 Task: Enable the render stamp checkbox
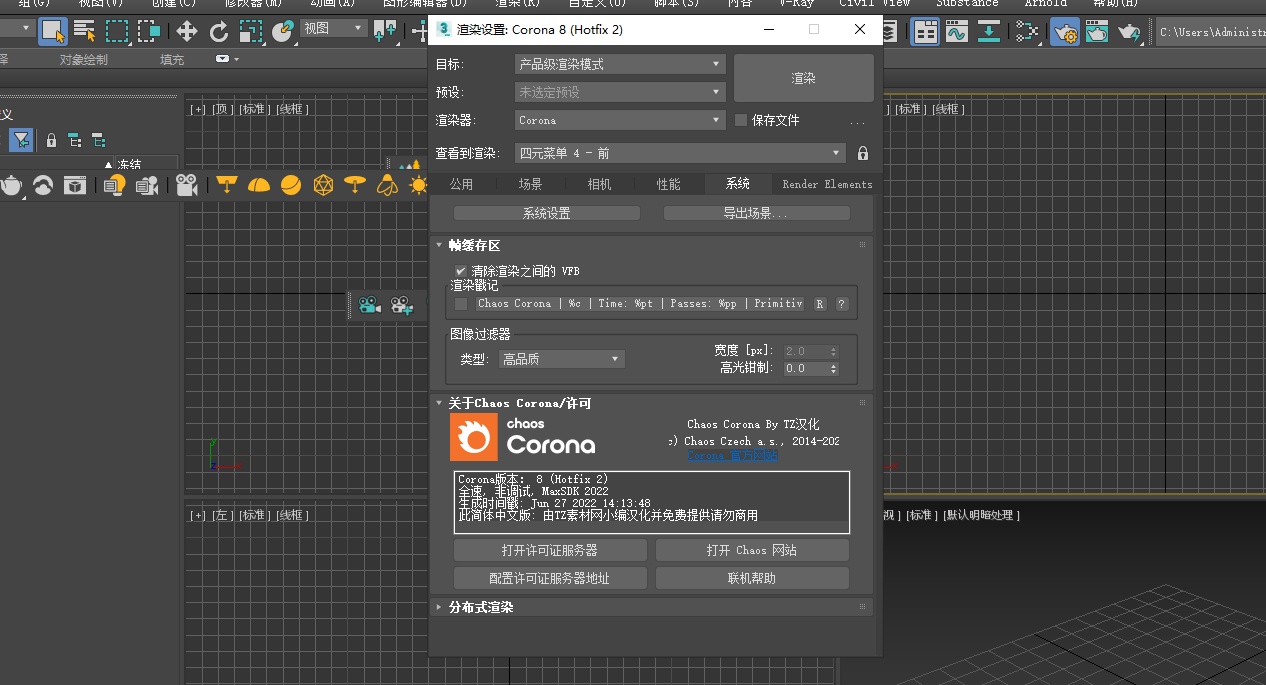[x=461, y=304]
